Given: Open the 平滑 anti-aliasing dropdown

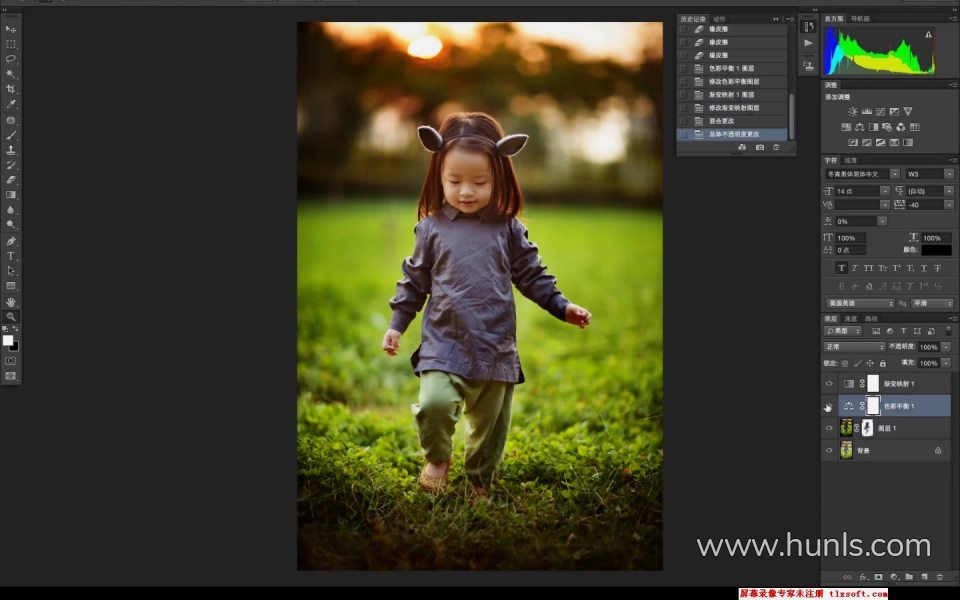Looking at the screenshot, I should pyautogui.click(x=932, y=303).
